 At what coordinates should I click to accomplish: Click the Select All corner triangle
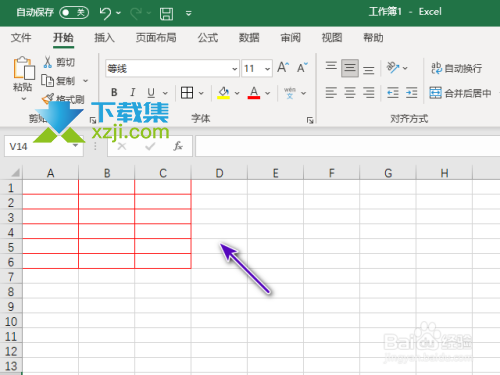(x=15, y=173)
